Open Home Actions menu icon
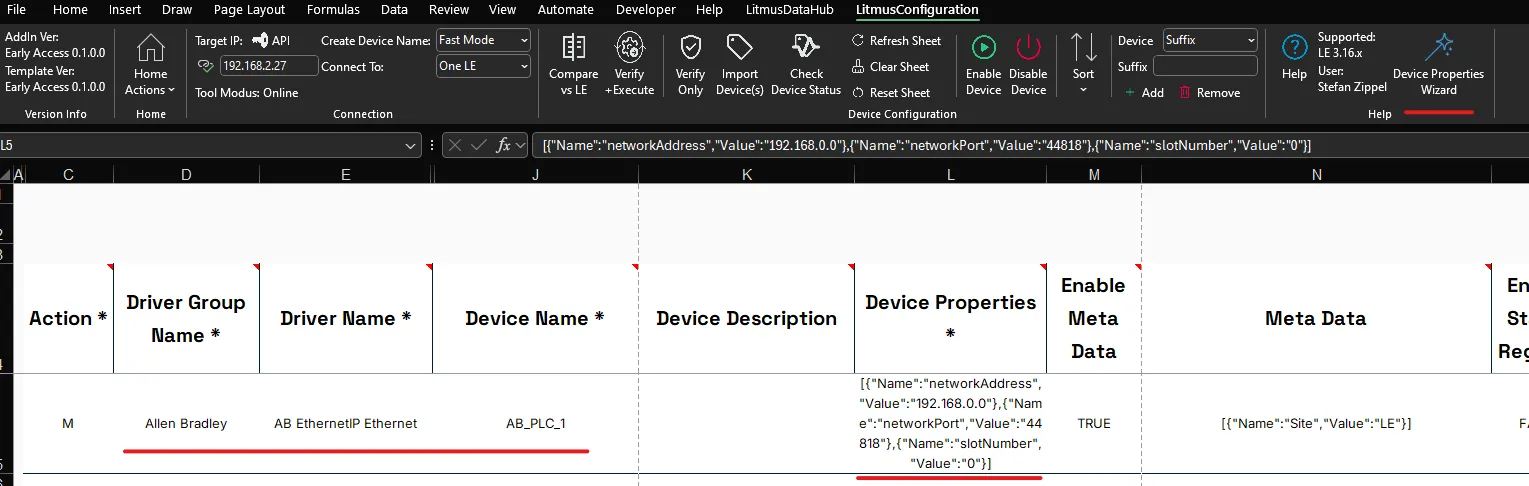The height and width of the screenshot is (486, 1529). (x=151, y=48)
